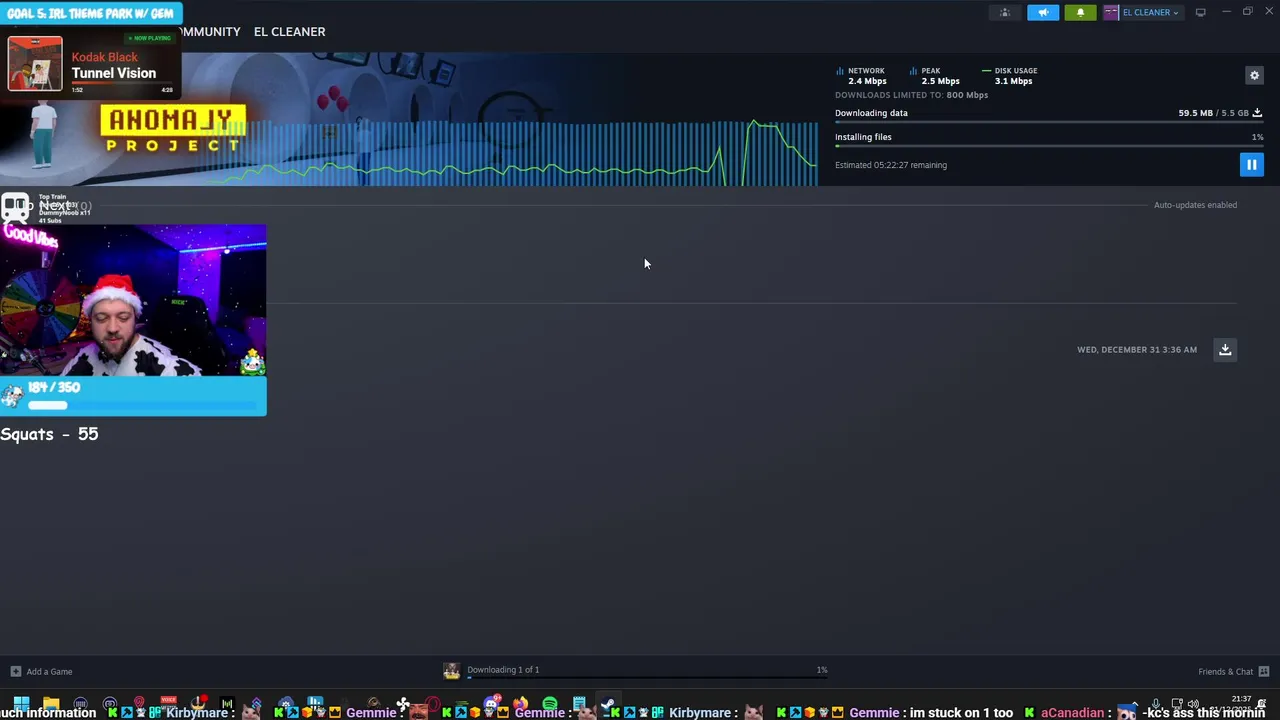Click the 'Auto-updates enabled' label
This screenshot has height=720, width=1280.
click(x=1195, y=205)
